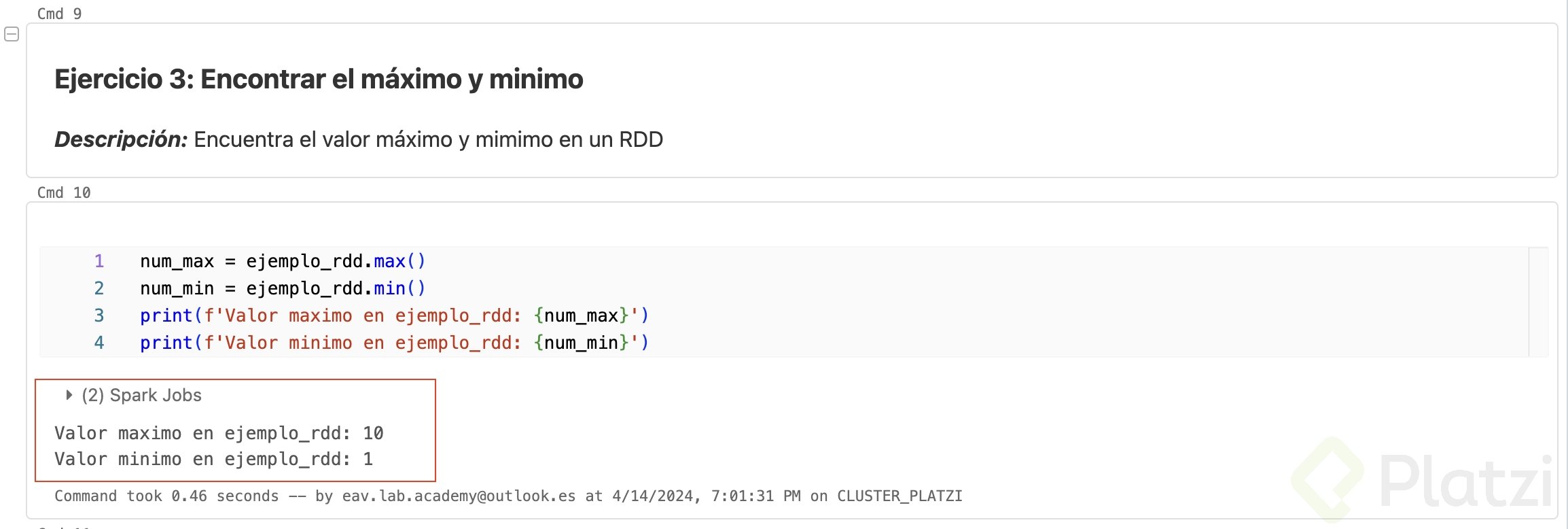
Task: Click the Descripción paragraph text
Action: point(359,139)
